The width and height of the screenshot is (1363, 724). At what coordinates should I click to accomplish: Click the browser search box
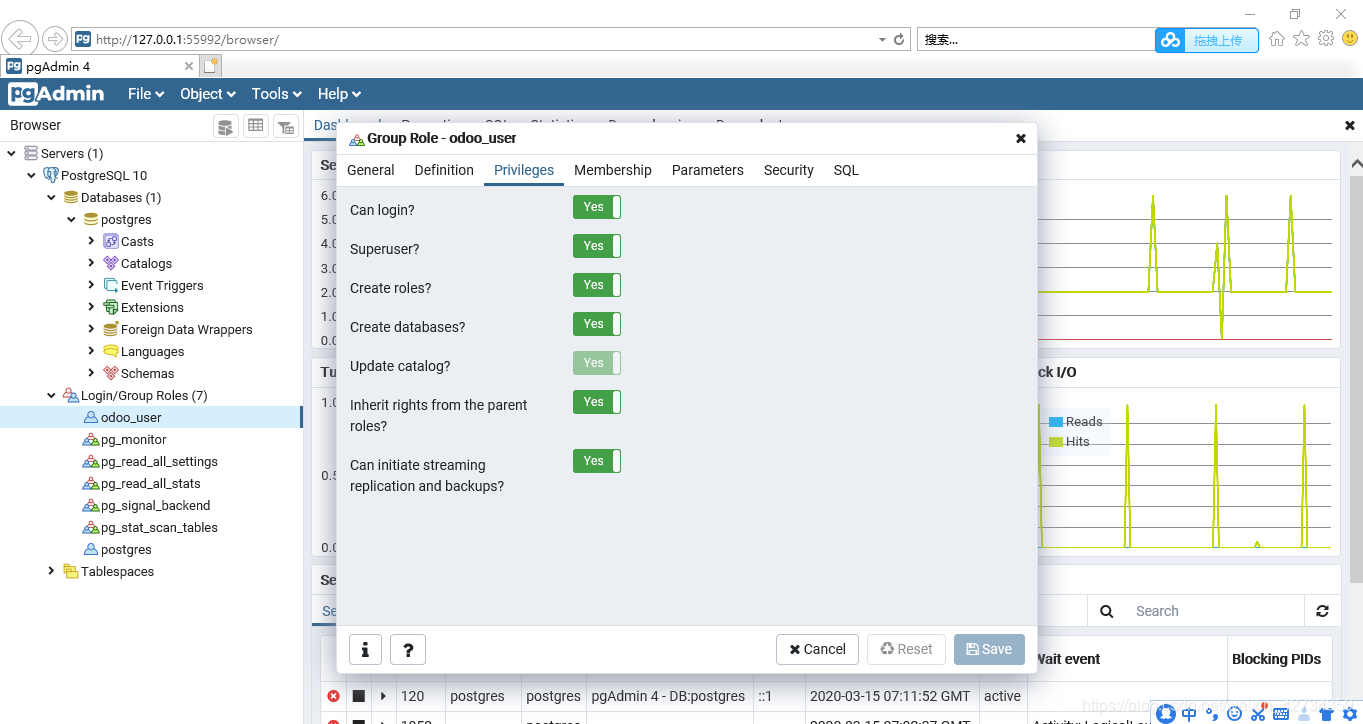pos(1035,39)
